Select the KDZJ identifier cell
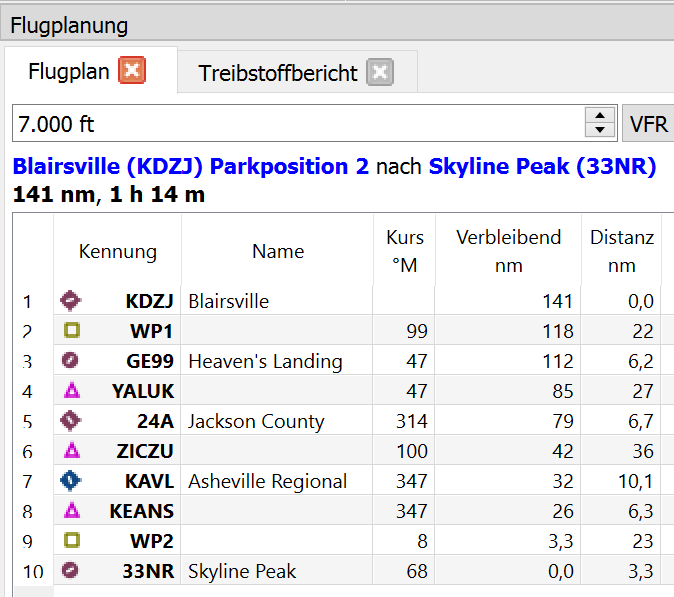Screen dimensions: 674x597 (117, 301)
